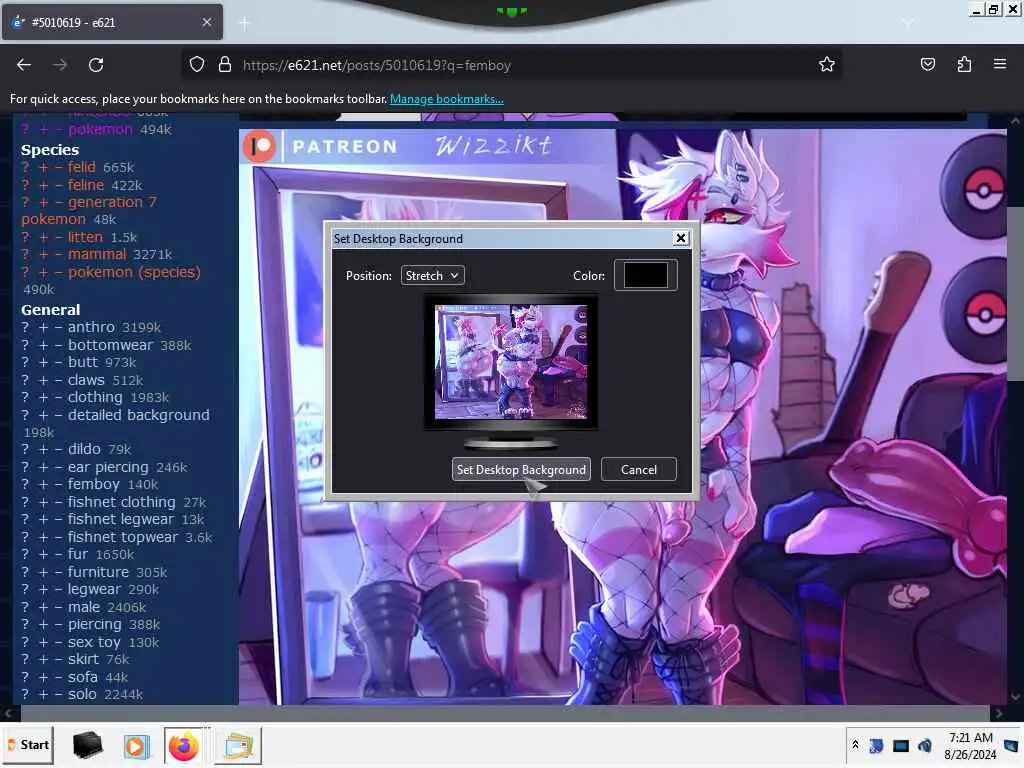The width and height of the screenshot is (1024, 768).
Task: Open the litten tag link
Action: click(x=85, y=236)
